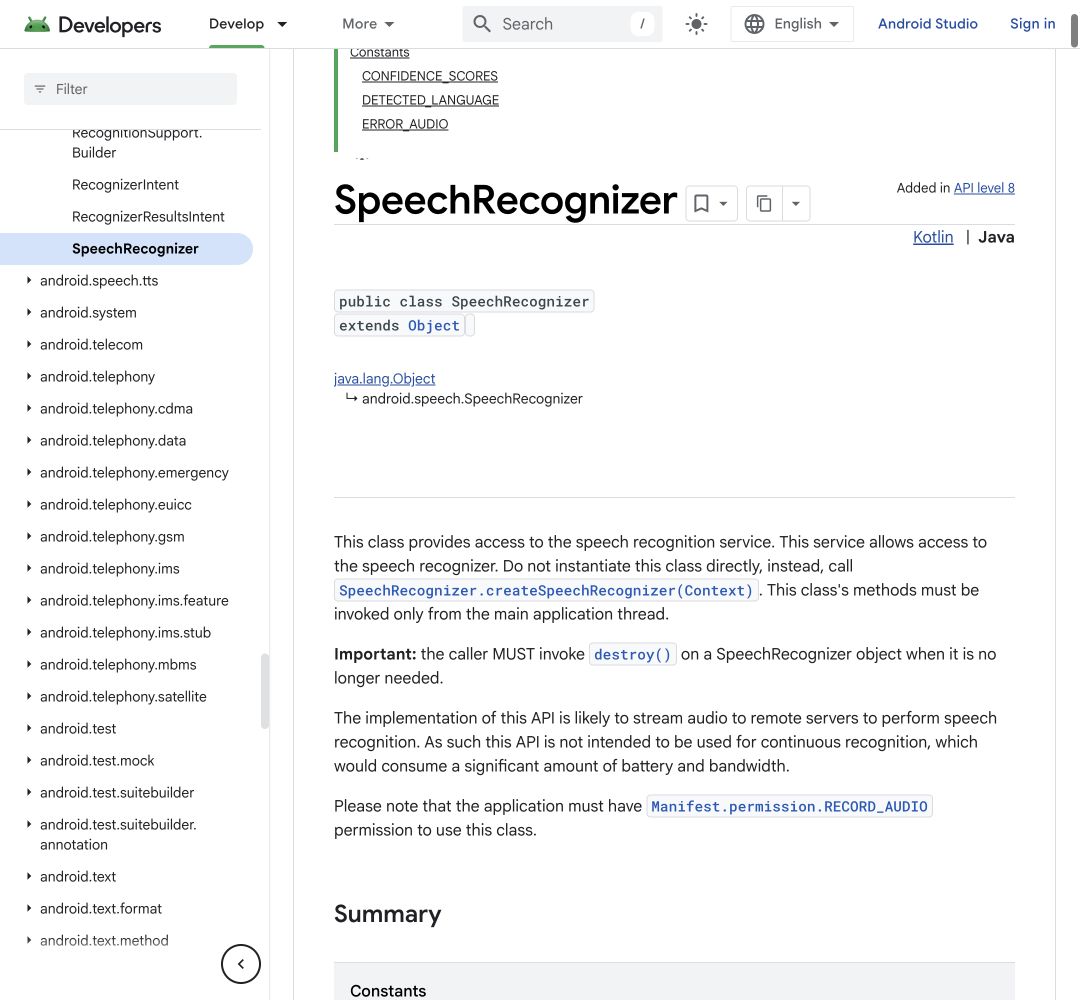The height and width of the screenshot is (1000, 1080).
Task: Click into the Filter input box
Action: pyautogui.click(x=130, y=89)
